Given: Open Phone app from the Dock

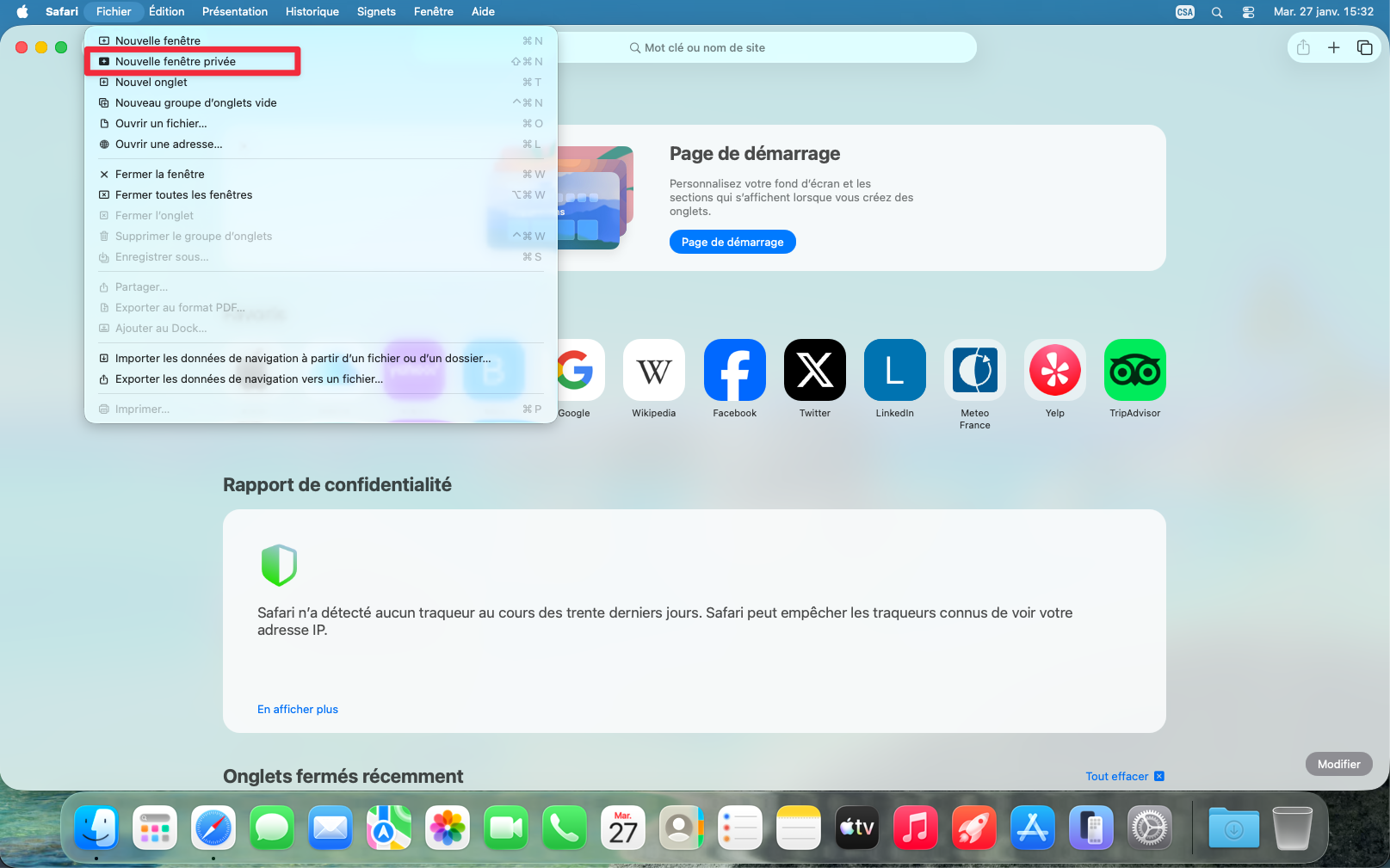Looking at the screenshot, I should coord(565,828).
